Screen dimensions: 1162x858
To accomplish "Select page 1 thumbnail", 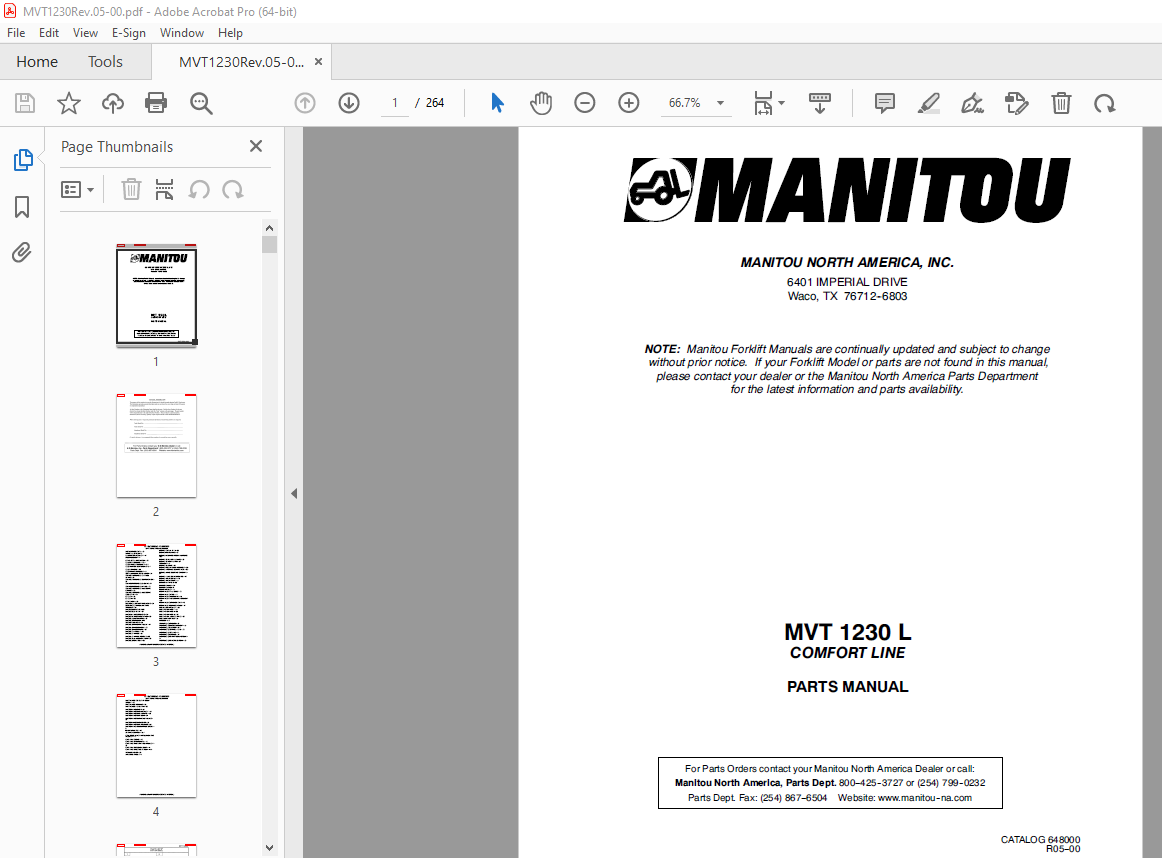I will [156, 295].
